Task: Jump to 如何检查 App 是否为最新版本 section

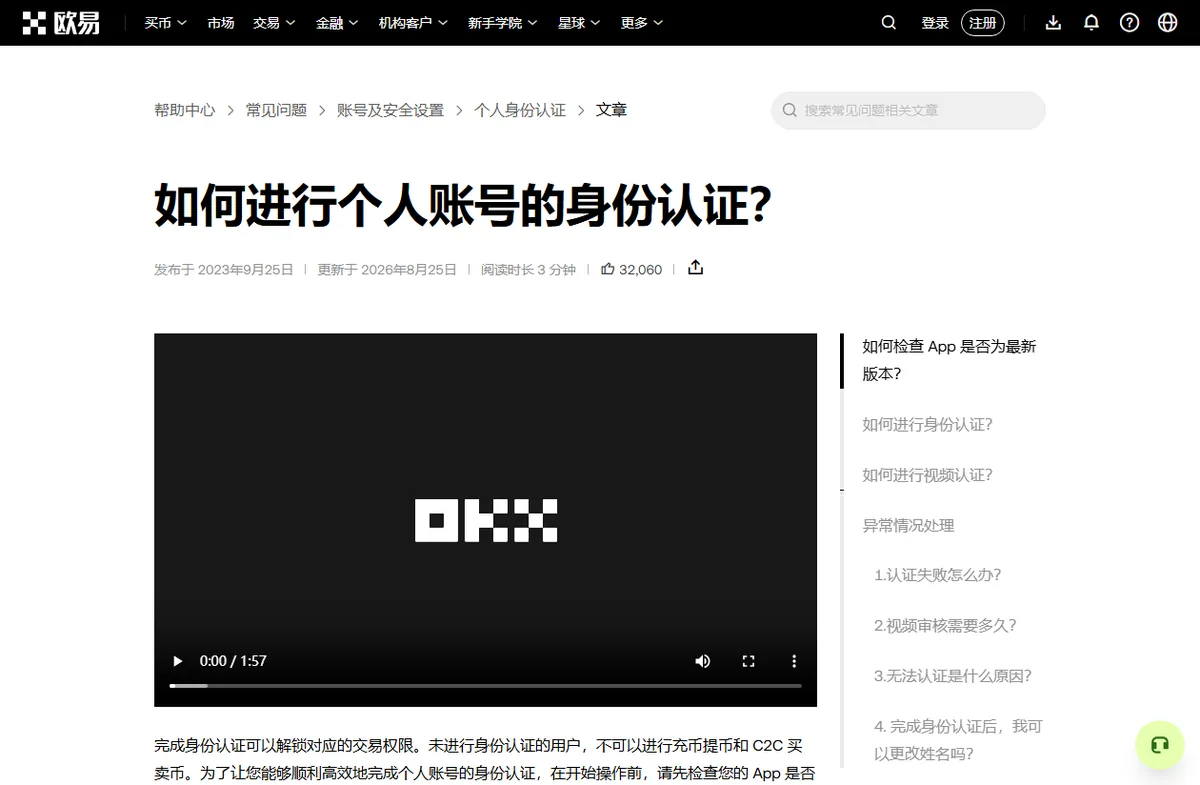Action: click(949, 360)
